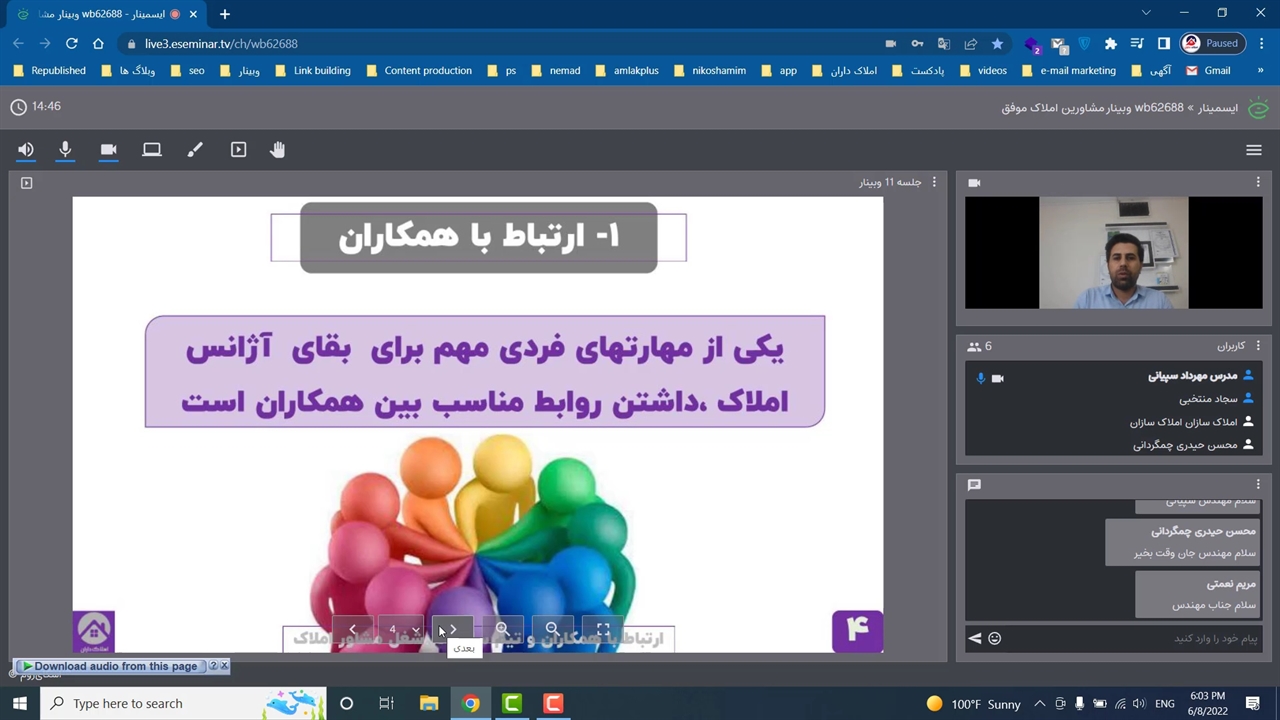Raise hand using the hand icon
The image size is (1280, 720).
[x=278, y=150]
